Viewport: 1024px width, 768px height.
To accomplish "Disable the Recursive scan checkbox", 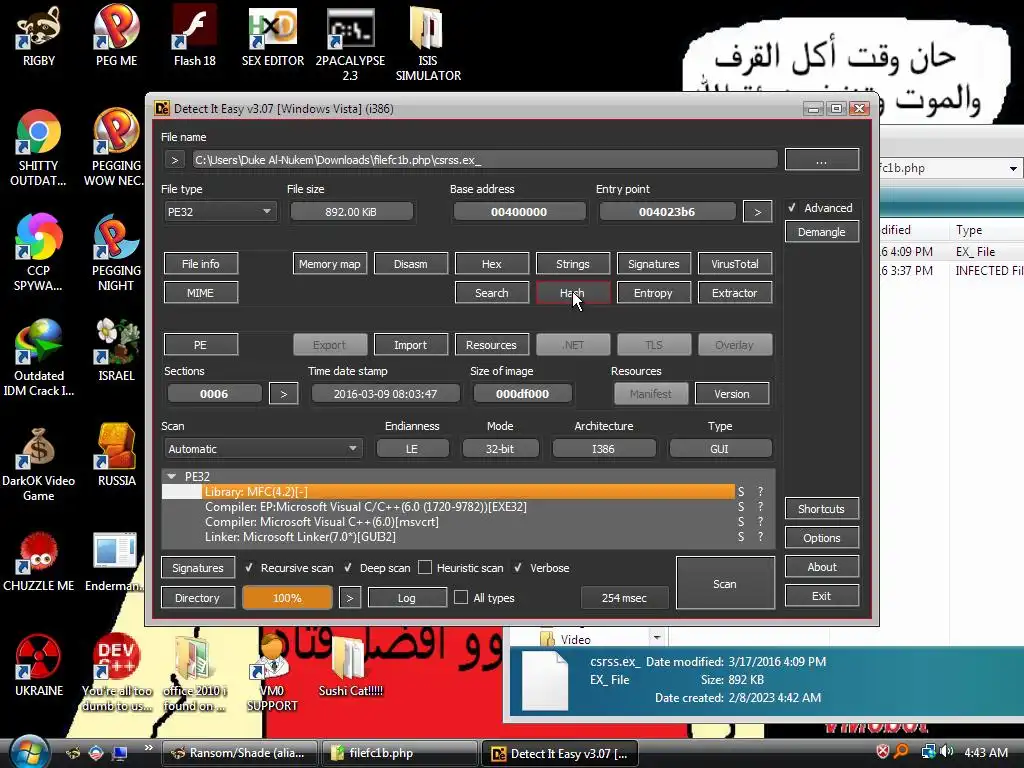I will [x=249, y=568].
